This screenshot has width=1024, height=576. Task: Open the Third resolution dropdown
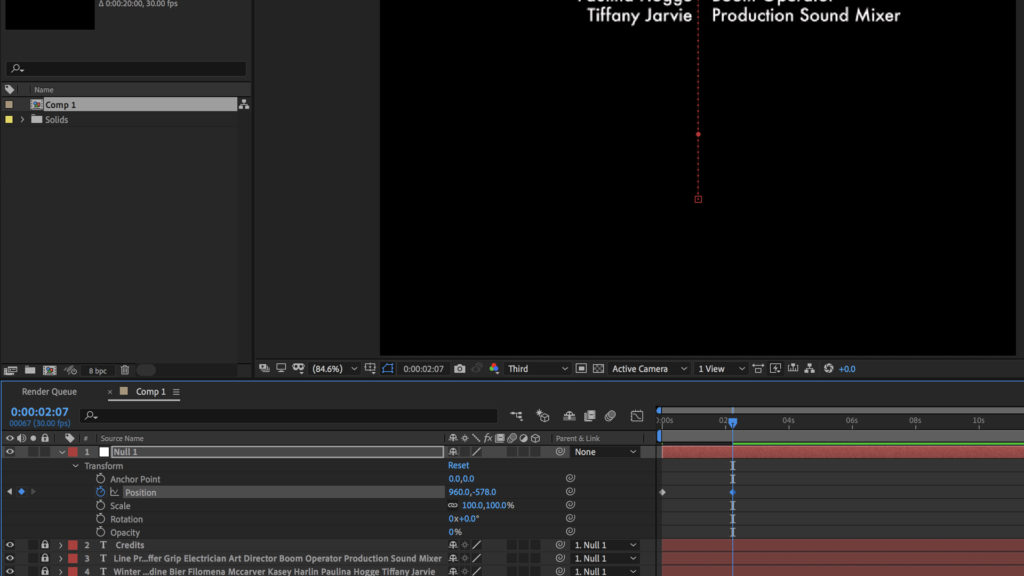(537, 369)
